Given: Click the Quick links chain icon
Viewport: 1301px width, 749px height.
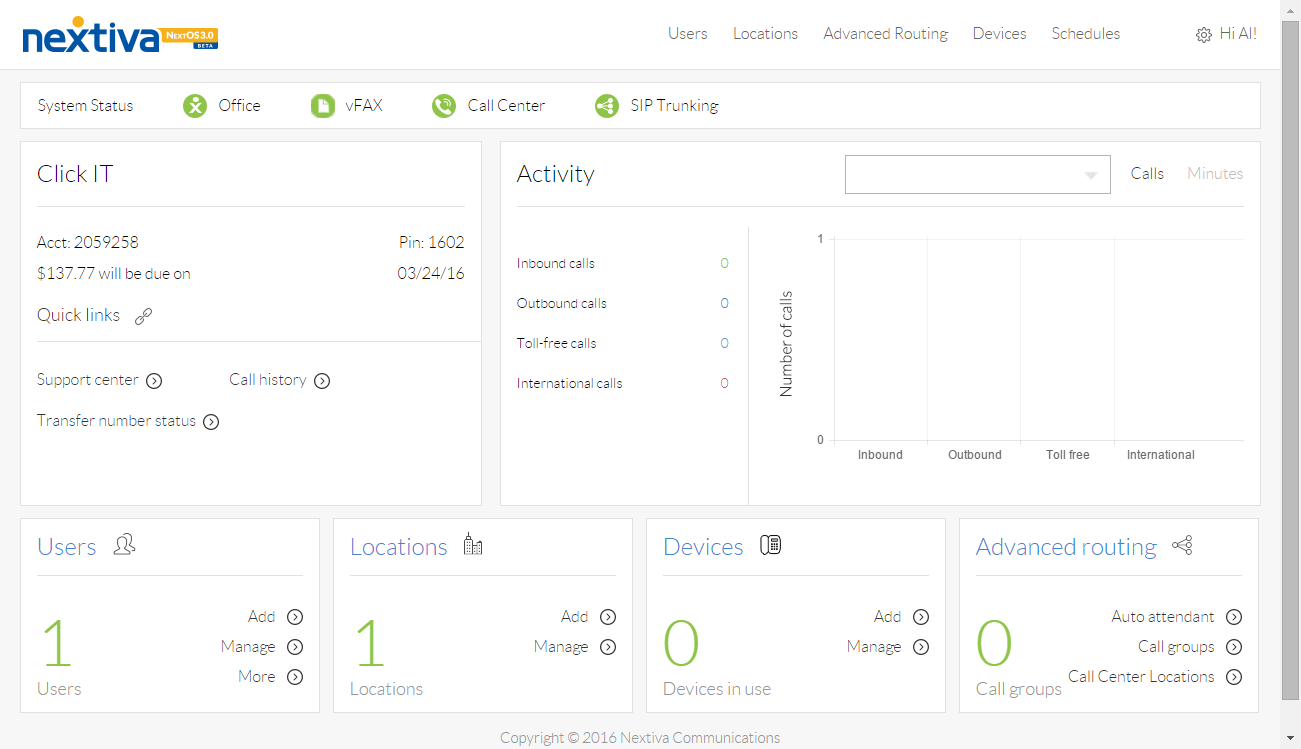Looking at the screenshot, I should click(143, 316).
